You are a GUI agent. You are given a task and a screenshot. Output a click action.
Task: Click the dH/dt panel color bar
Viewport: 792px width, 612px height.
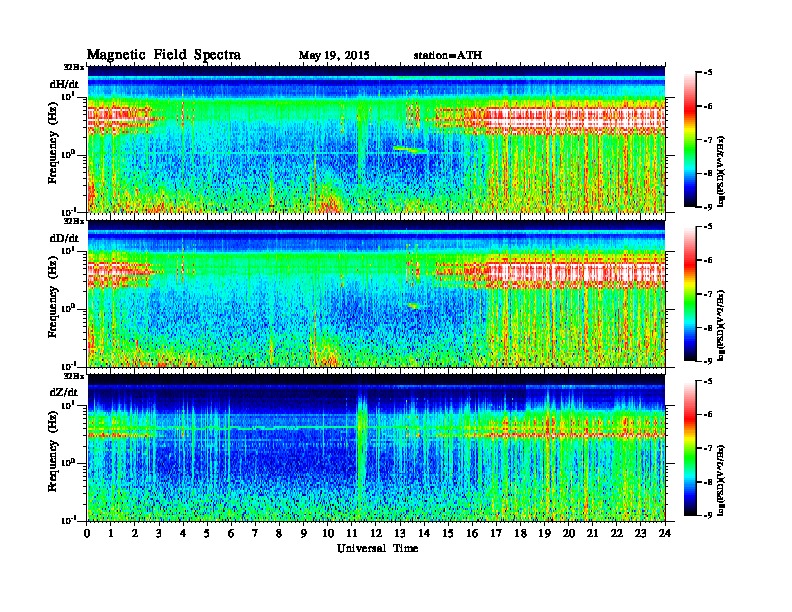[690, 139]
